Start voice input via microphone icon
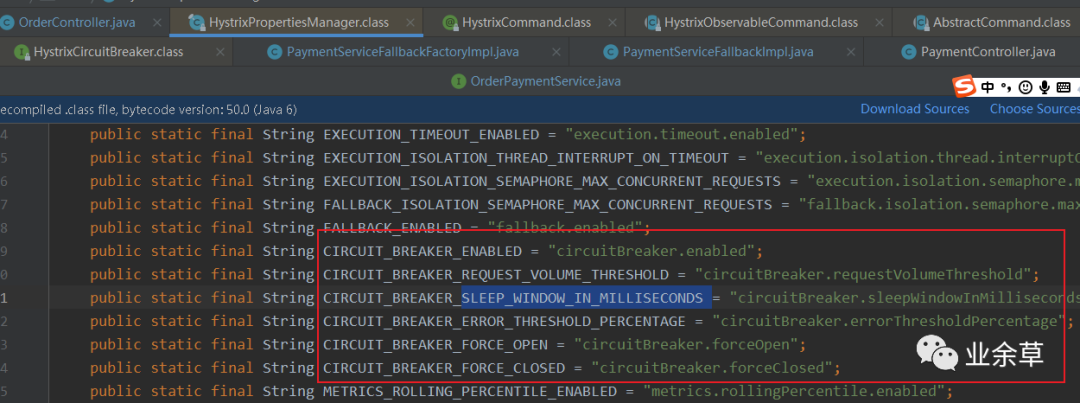1080x403 pixels. click(x=1045, y=87)
